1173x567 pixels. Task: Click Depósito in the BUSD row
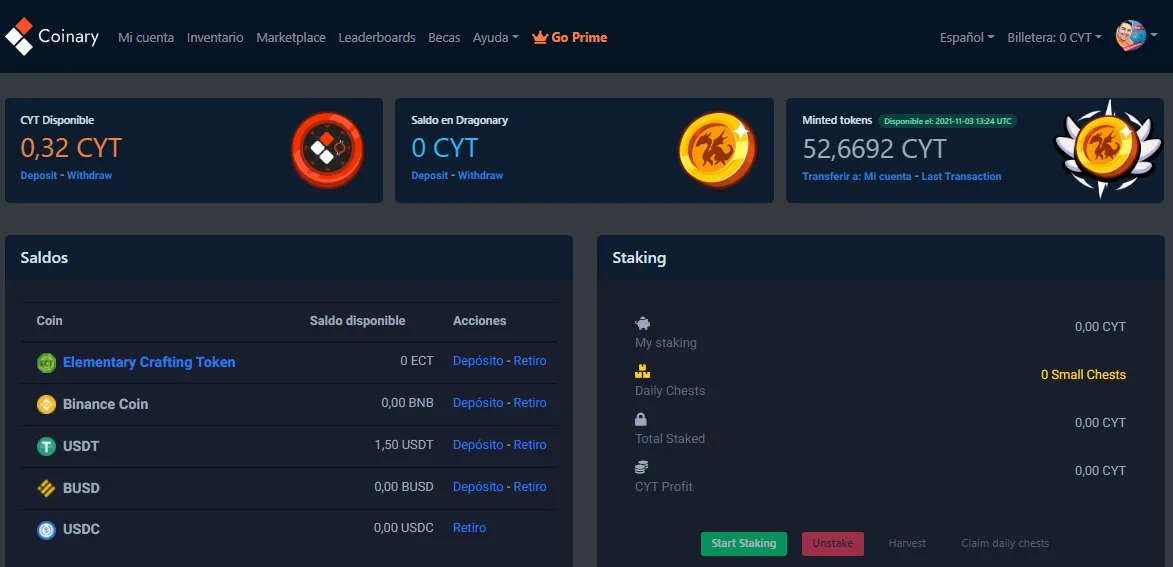point(478,486)
